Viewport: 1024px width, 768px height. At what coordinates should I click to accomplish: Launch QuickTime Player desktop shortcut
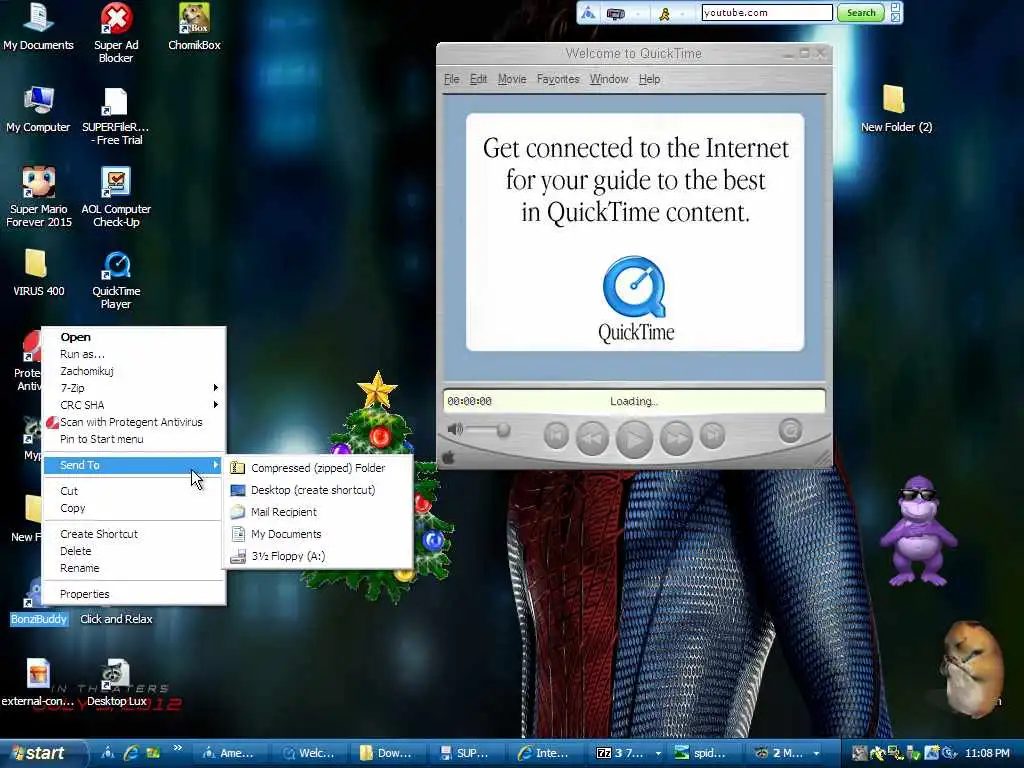pos(116,281)
